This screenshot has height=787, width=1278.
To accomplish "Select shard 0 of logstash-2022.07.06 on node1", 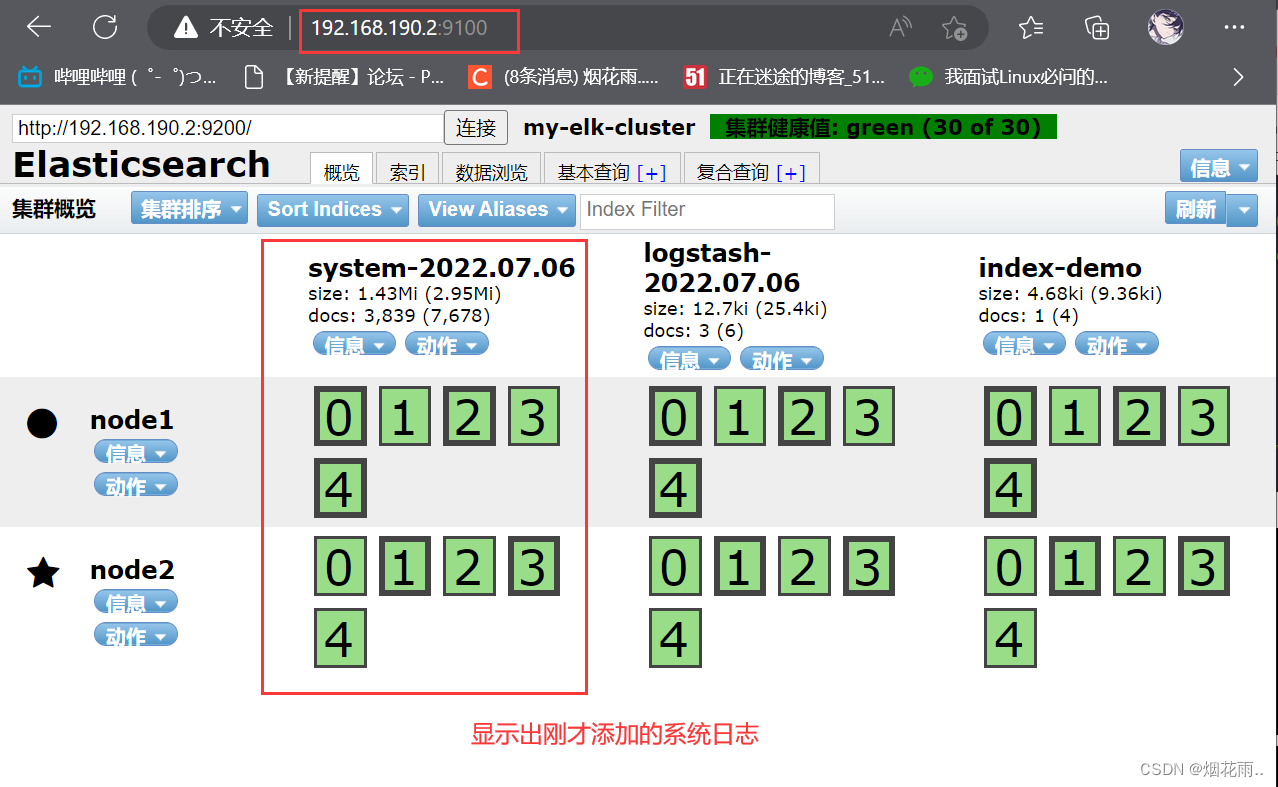I will pyautogui.click(x=675, y=416).
